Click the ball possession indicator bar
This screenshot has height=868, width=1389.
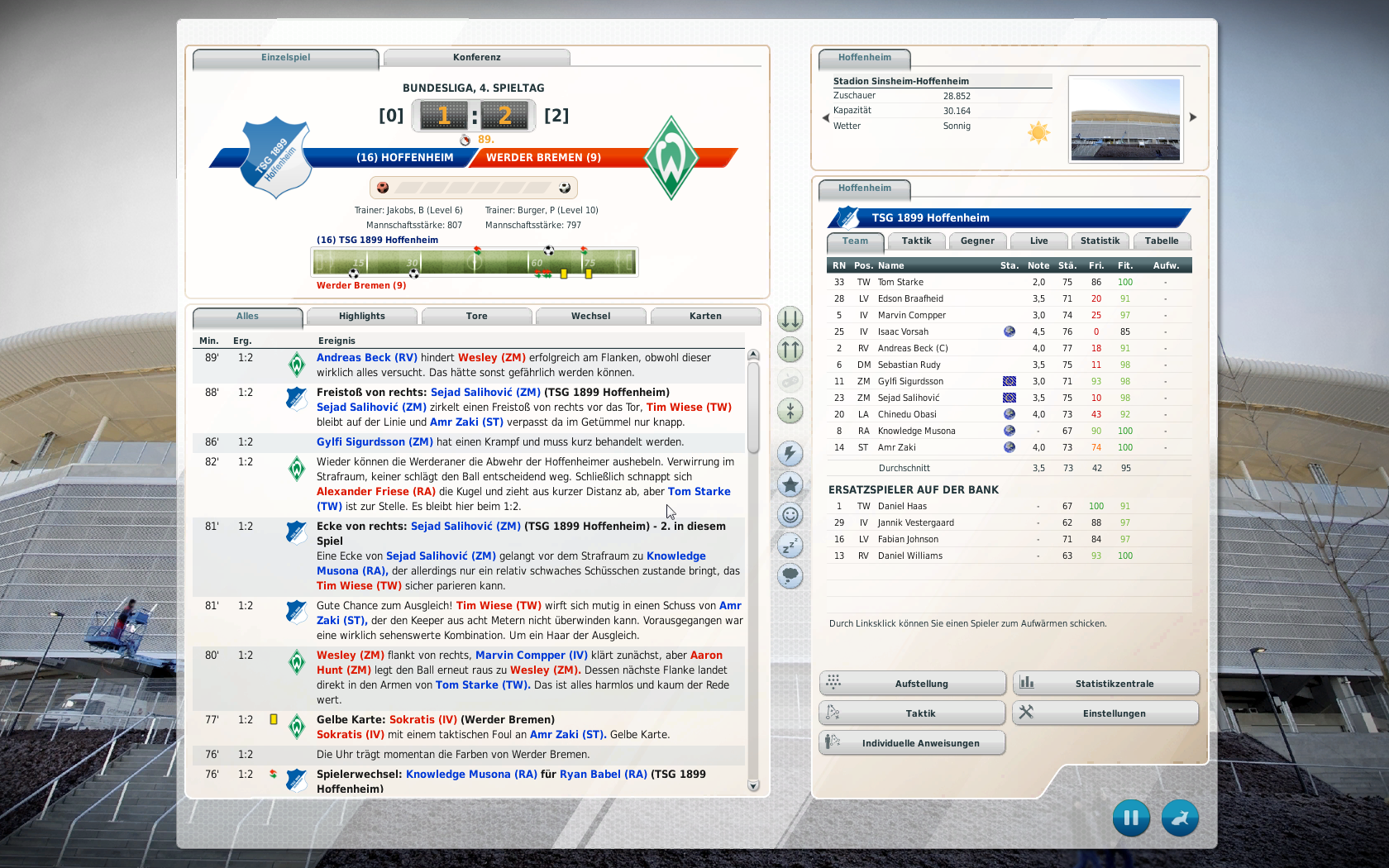(474, 188)
